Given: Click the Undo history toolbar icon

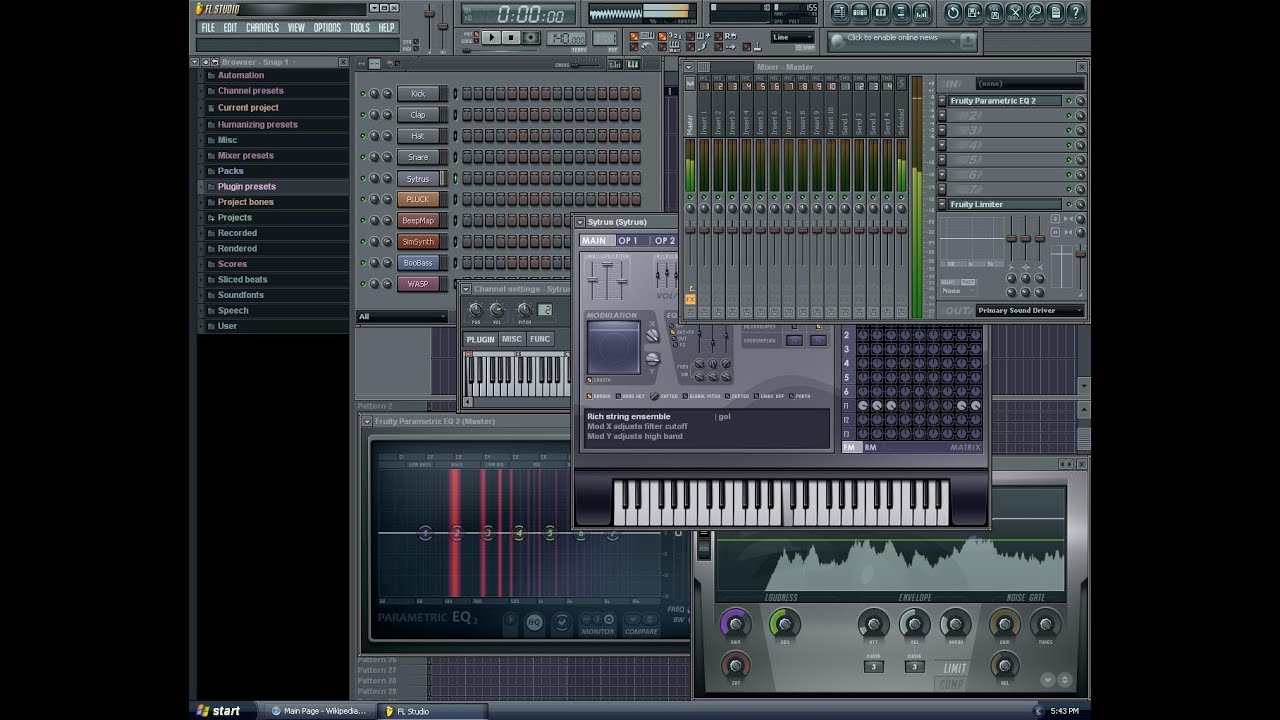Looking at the screenshot, I should (953, 13).
